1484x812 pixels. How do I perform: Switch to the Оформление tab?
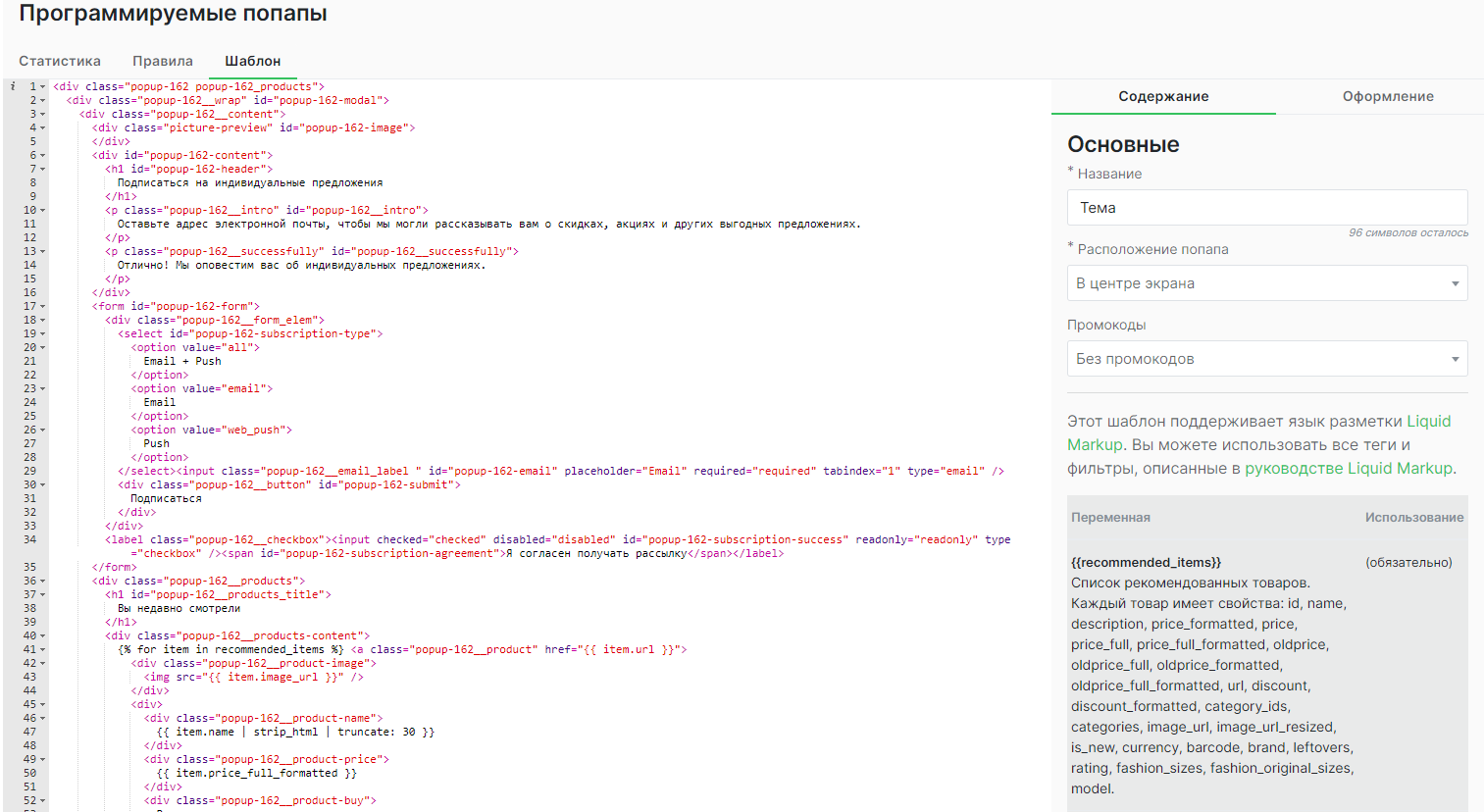(1389, 97)
